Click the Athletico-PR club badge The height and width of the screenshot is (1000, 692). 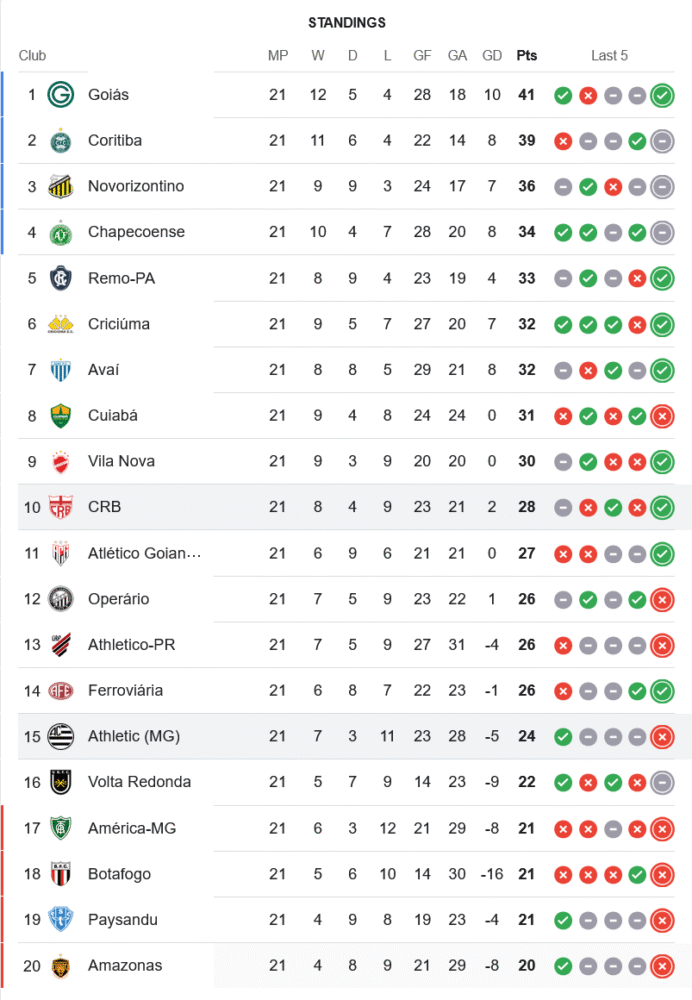[62, 645]
